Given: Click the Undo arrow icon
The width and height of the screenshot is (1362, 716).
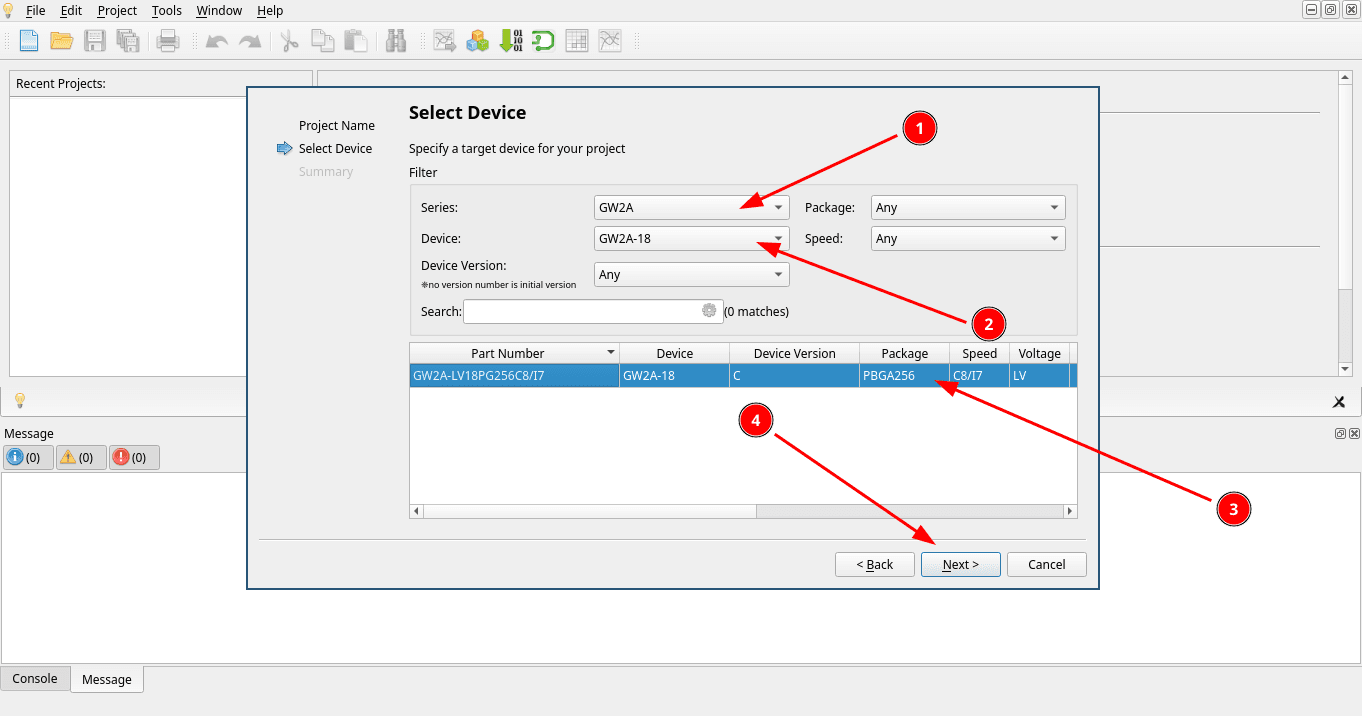Looking at the screenshot, I should click(216, 41).
